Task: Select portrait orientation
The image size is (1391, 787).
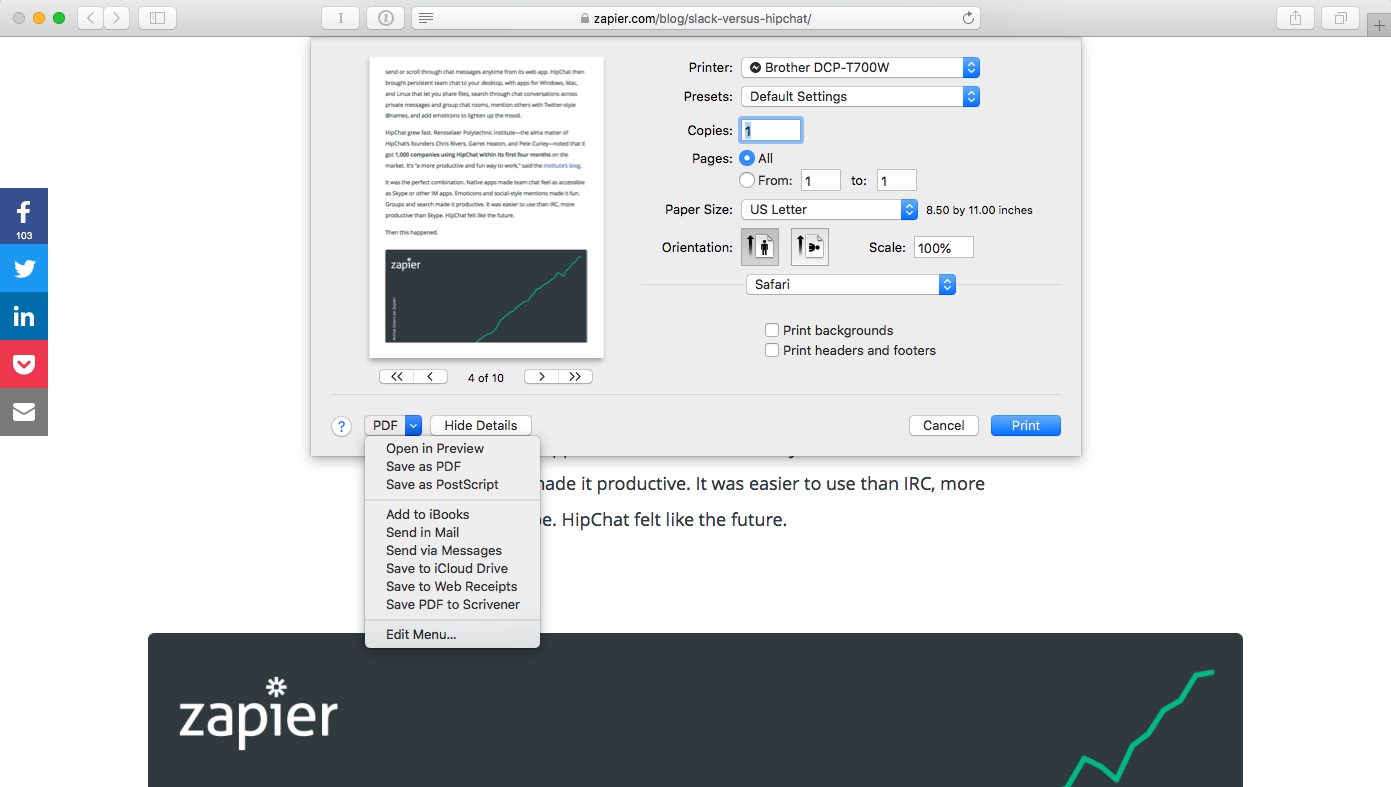Action: (x=759, y=246)
